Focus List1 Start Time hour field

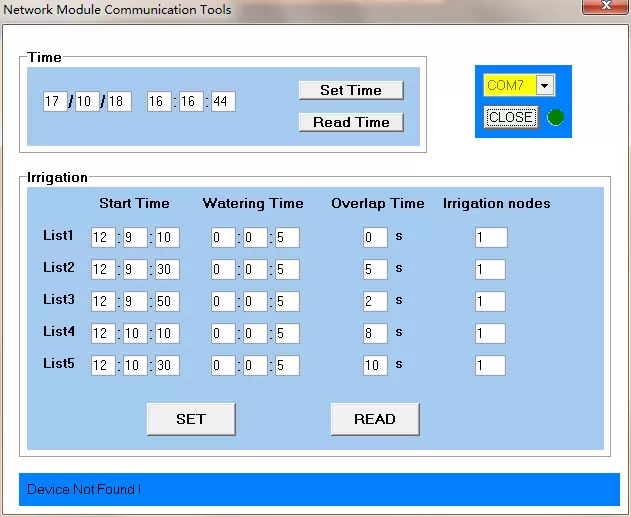[x=103, y=238]
